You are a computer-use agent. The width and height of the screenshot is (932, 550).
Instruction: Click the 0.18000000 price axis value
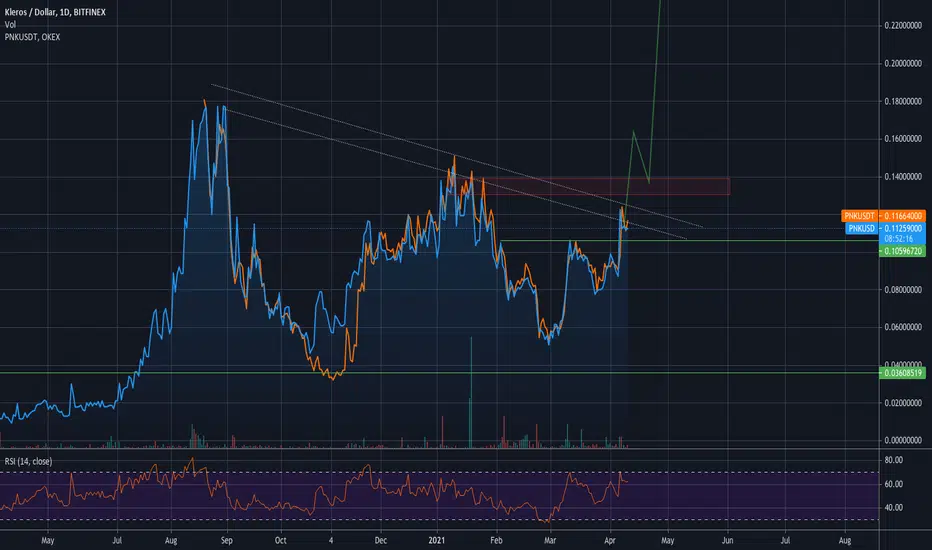point(903,101)
